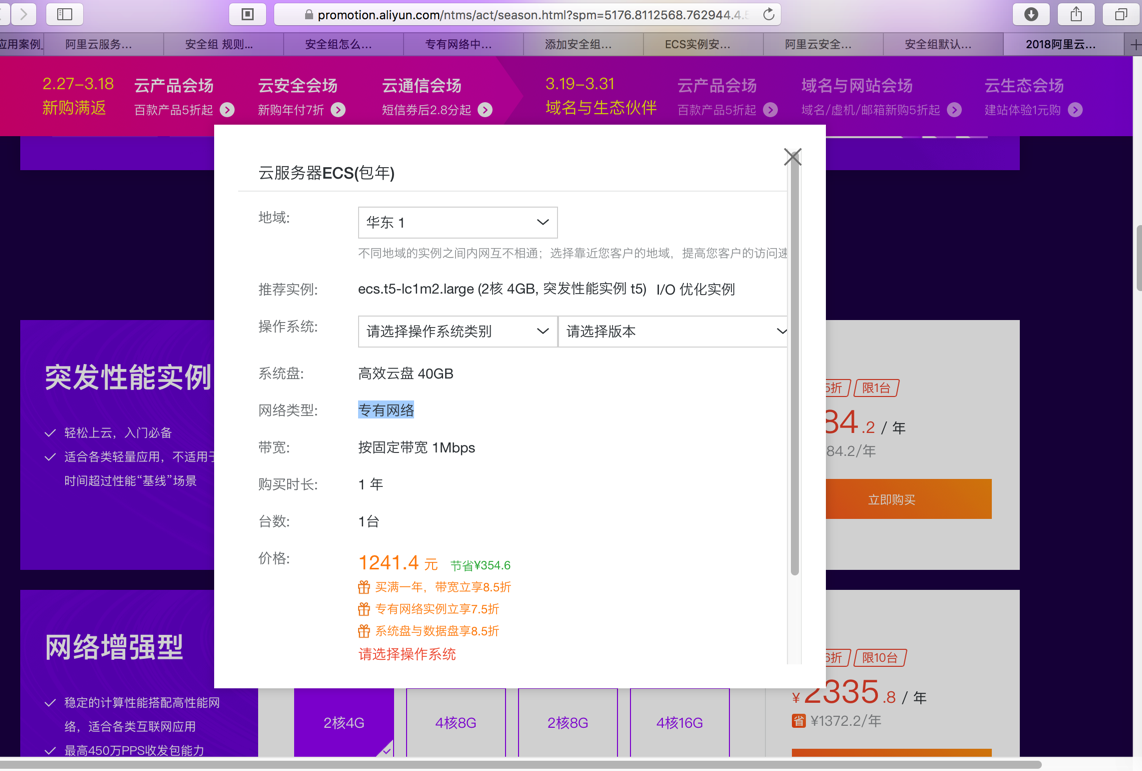Click gift icon beside 专有网络实例立享7.5折

[x=364, y=609]
